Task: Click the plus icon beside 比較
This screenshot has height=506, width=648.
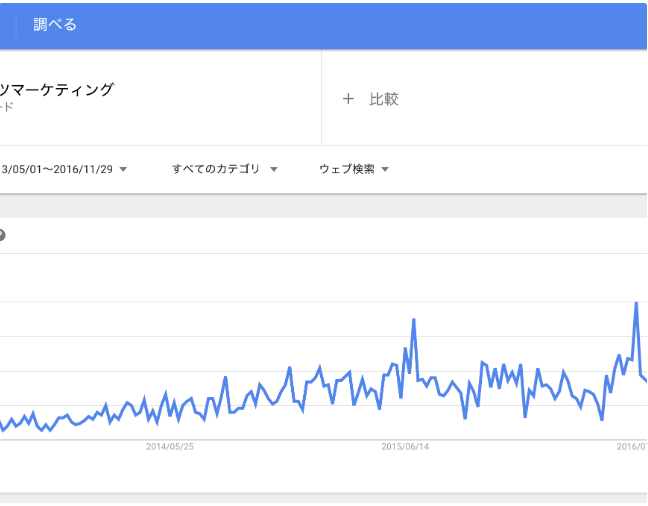Action: [x=348, y=99]
